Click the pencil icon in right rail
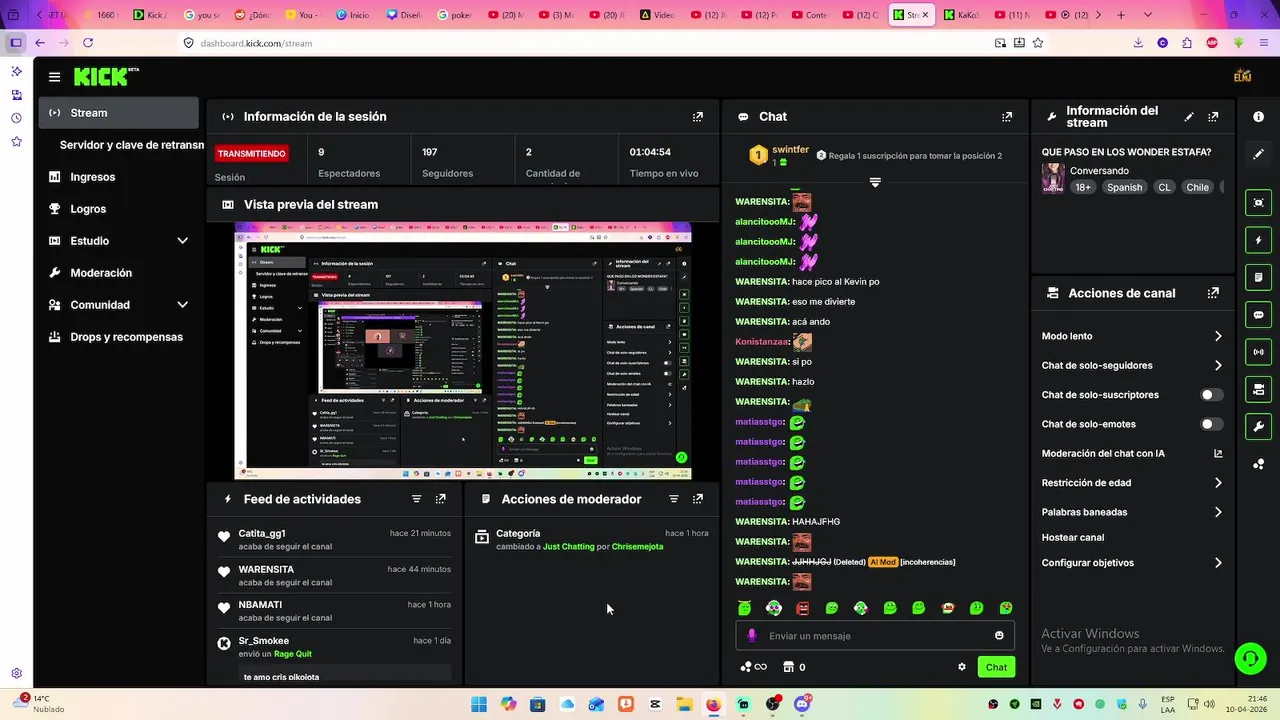Image resolution: width=1280 pixels, height=720 pixels. (x=1258, y=154)
